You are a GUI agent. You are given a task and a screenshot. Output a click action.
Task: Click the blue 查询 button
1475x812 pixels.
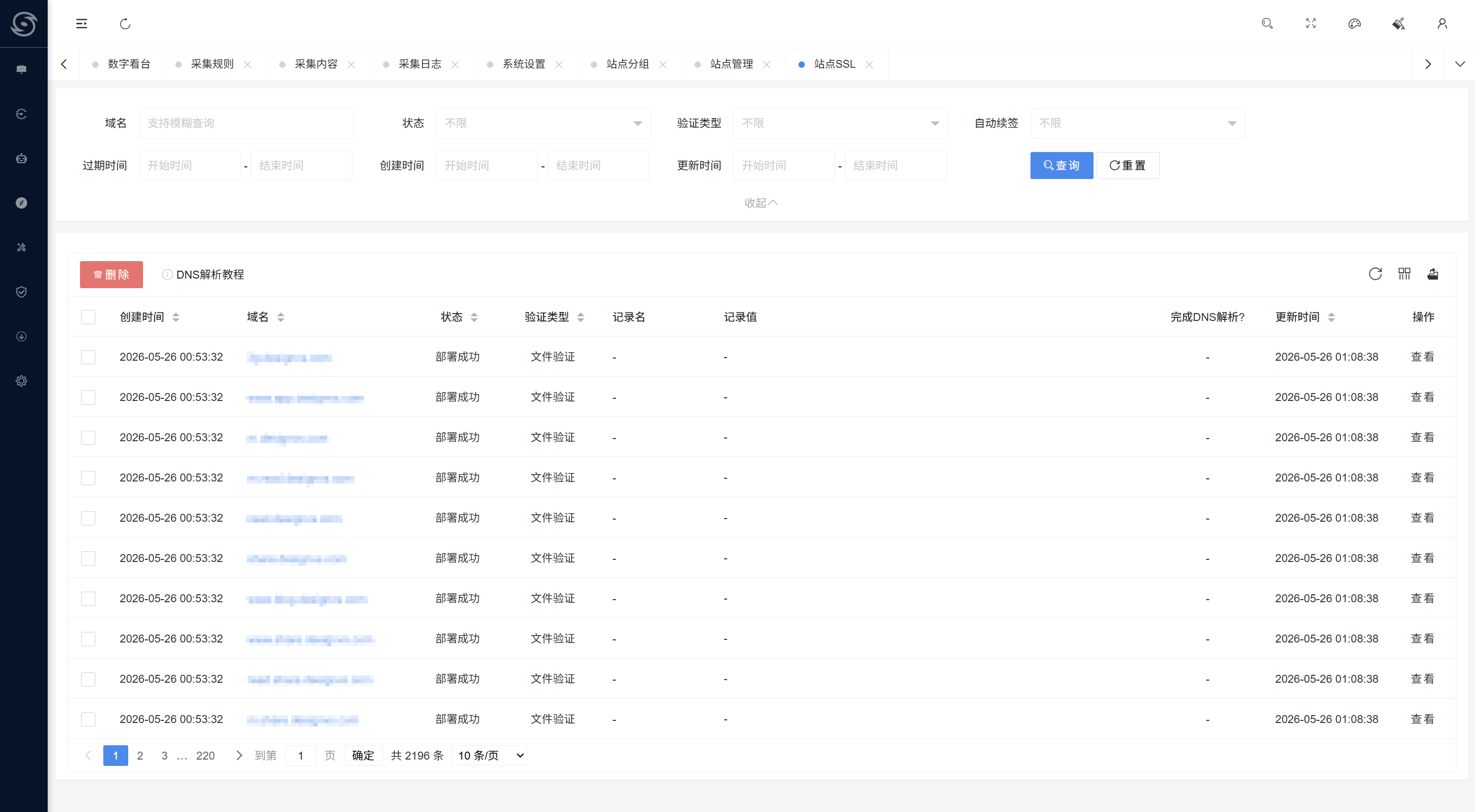[x=1062, y=165]
